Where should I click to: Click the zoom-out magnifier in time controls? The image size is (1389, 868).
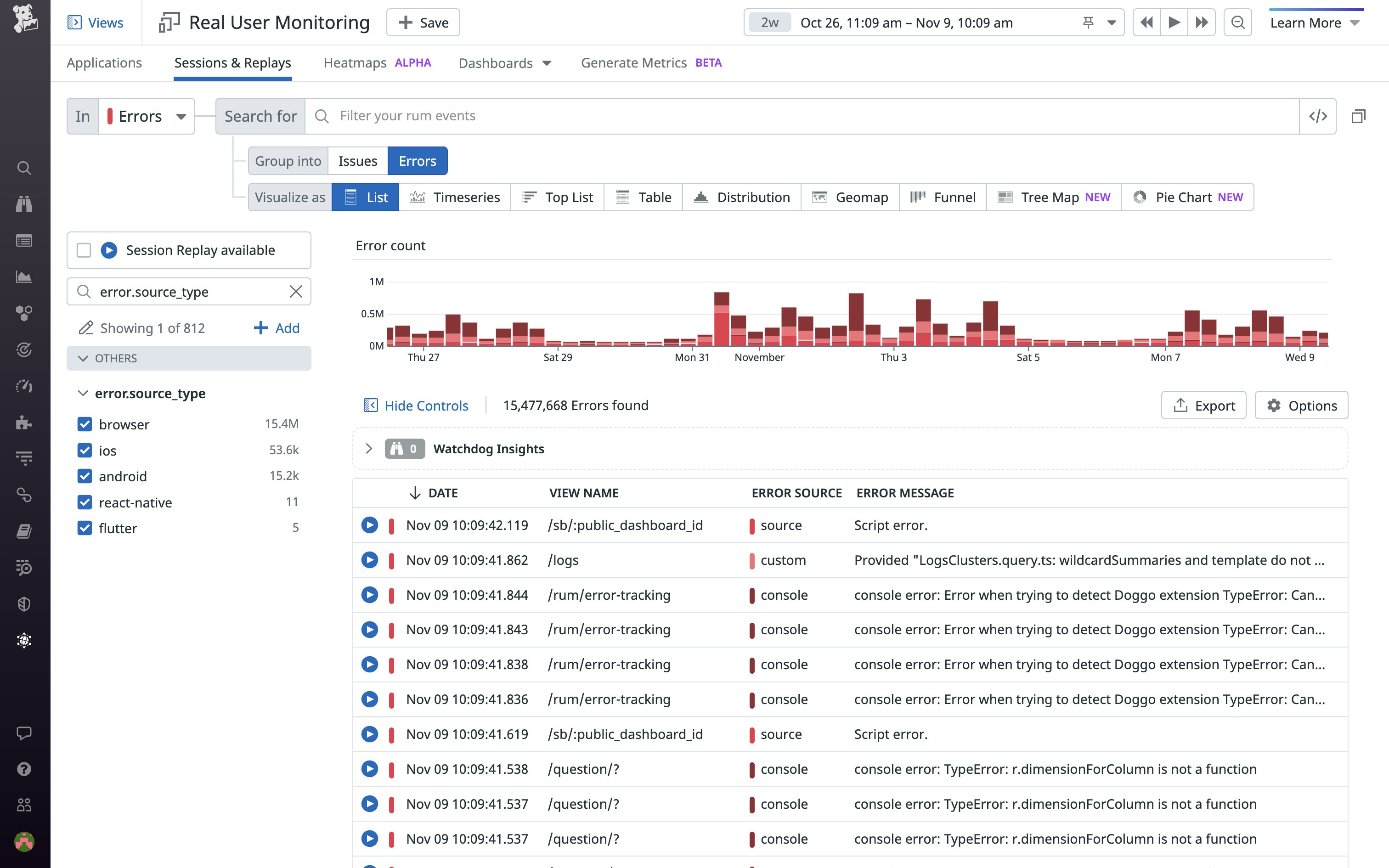pyautogui.click(x=1237, y=23)
